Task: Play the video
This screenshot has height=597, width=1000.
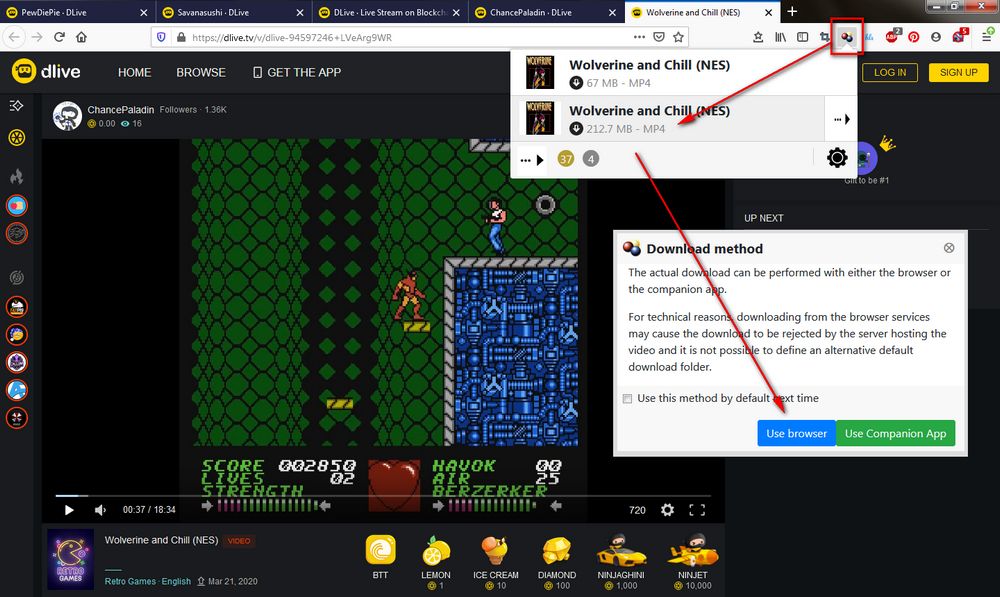Action: pos(69,510)
